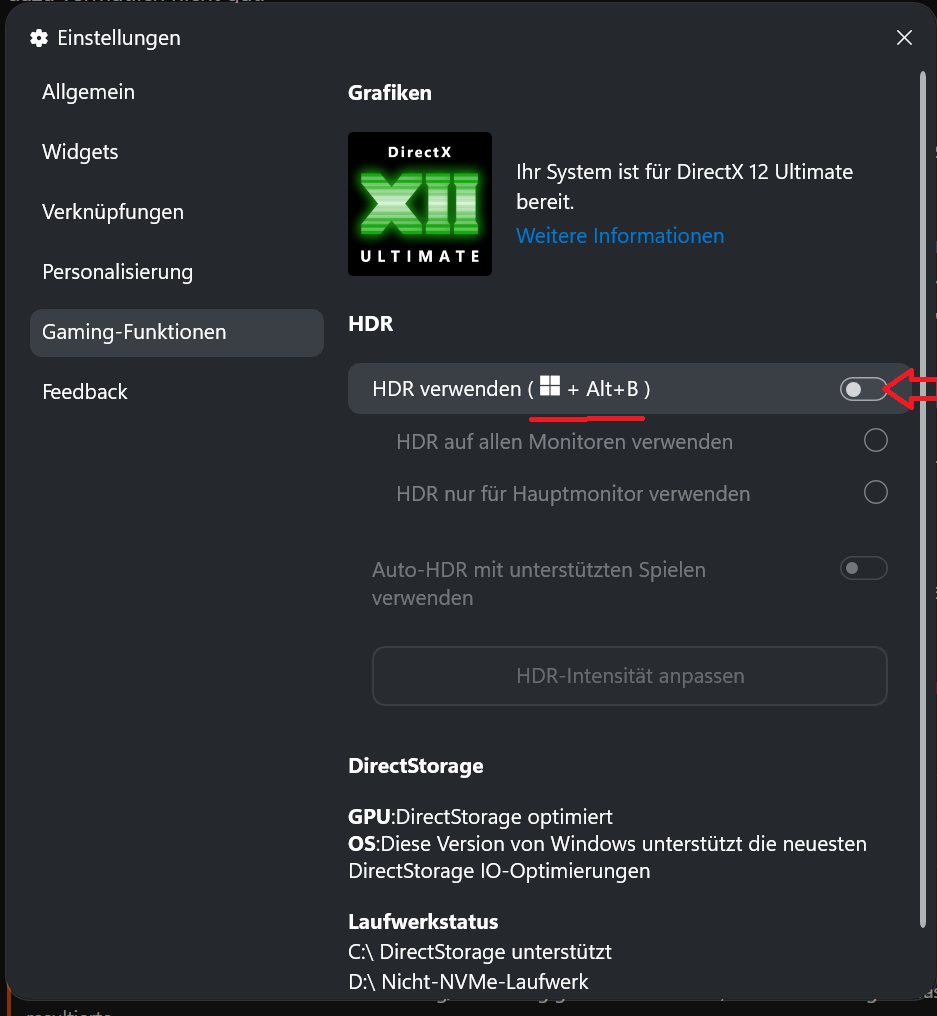Toggle "Auto-HDR mit unterstützten Spielen verwenden"
Image resolution: width=937 pixels, height=1016 pixels.
pos(862,567)
